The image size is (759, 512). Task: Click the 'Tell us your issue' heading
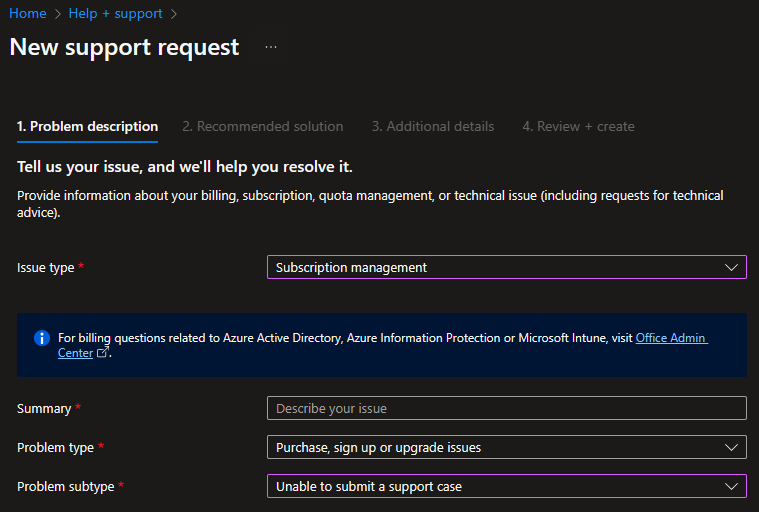(x=184, y=166)
